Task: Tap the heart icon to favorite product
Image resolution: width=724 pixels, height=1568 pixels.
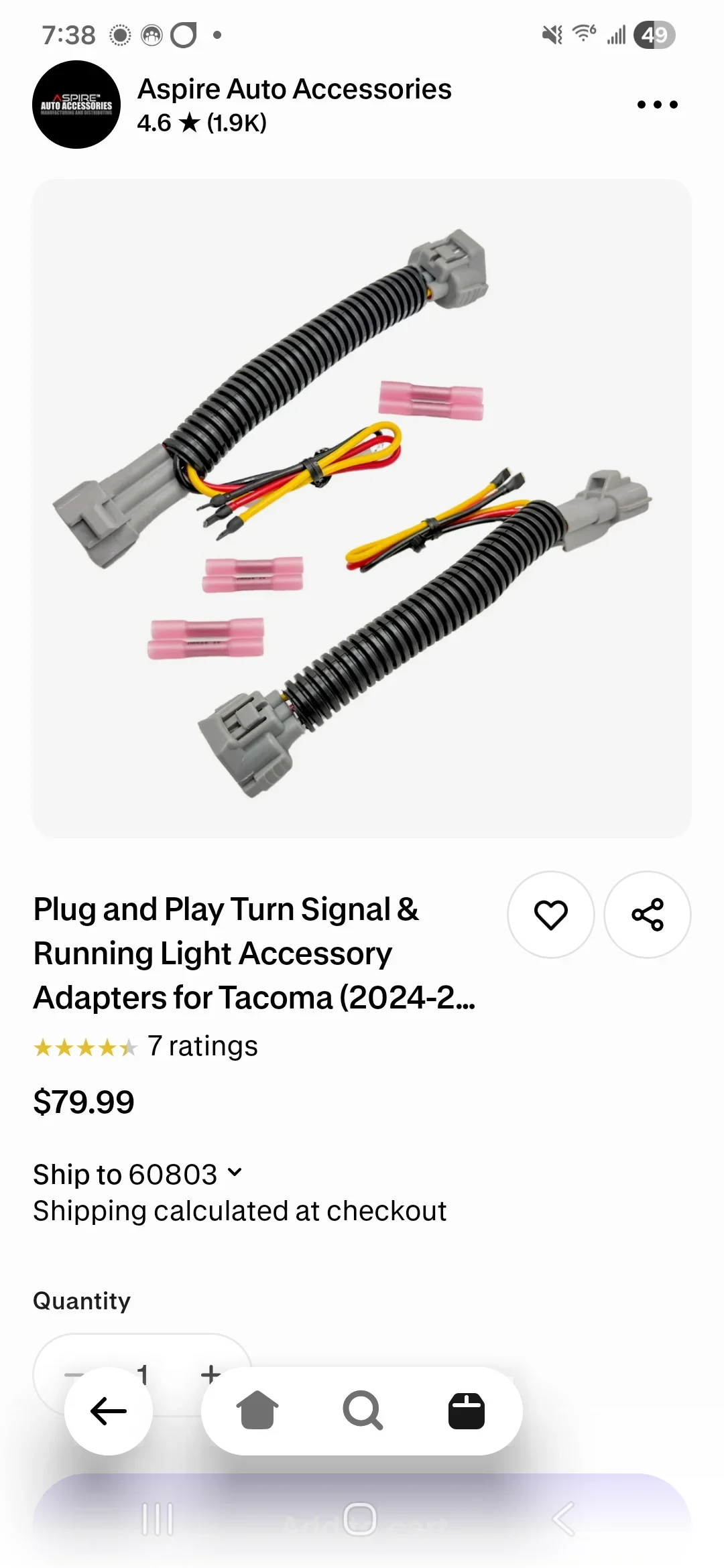Action: [550, 915]
